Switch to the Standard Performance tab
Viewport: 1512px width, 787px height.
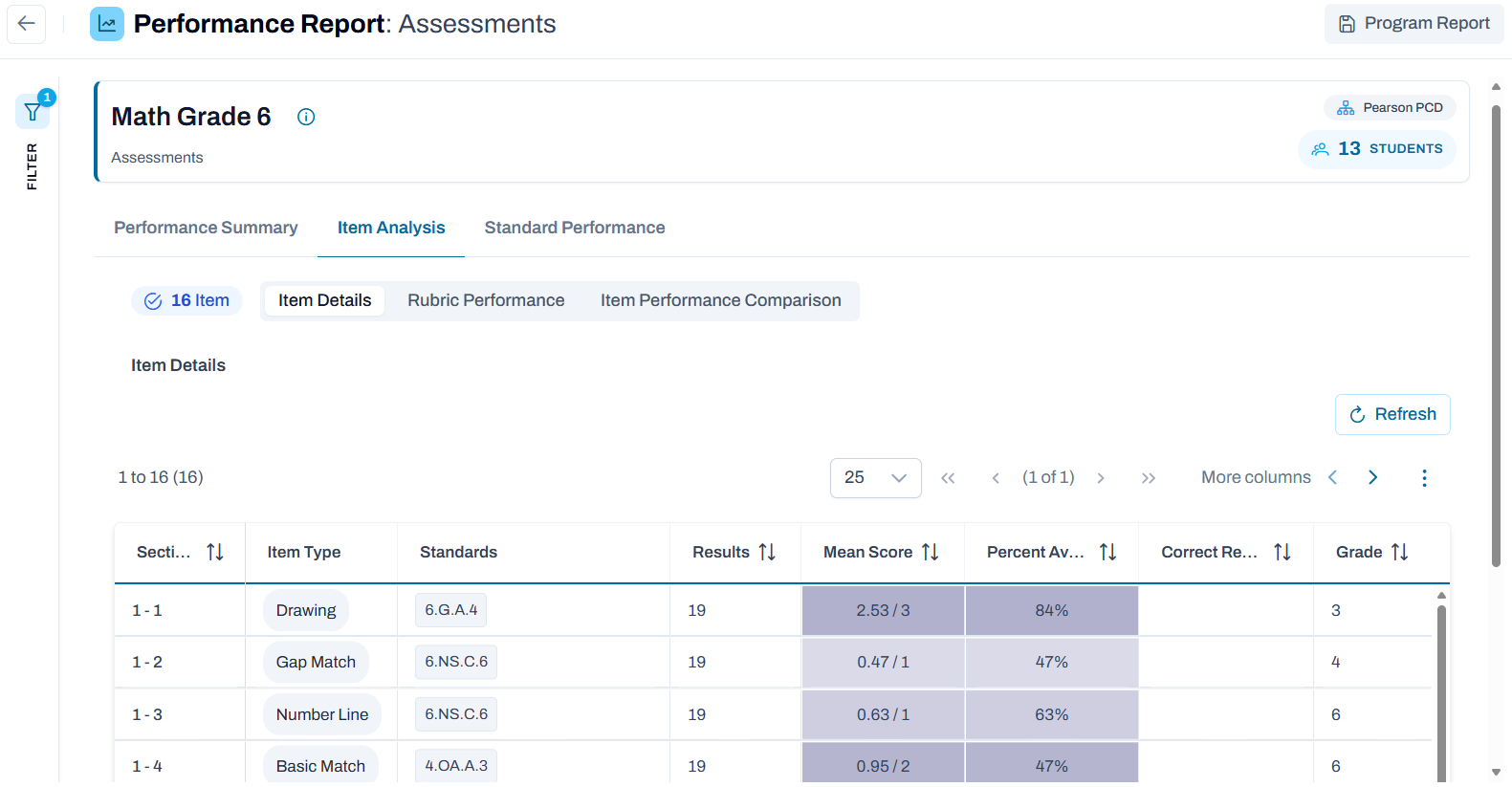pyautogui.click(x=575, y=228)
